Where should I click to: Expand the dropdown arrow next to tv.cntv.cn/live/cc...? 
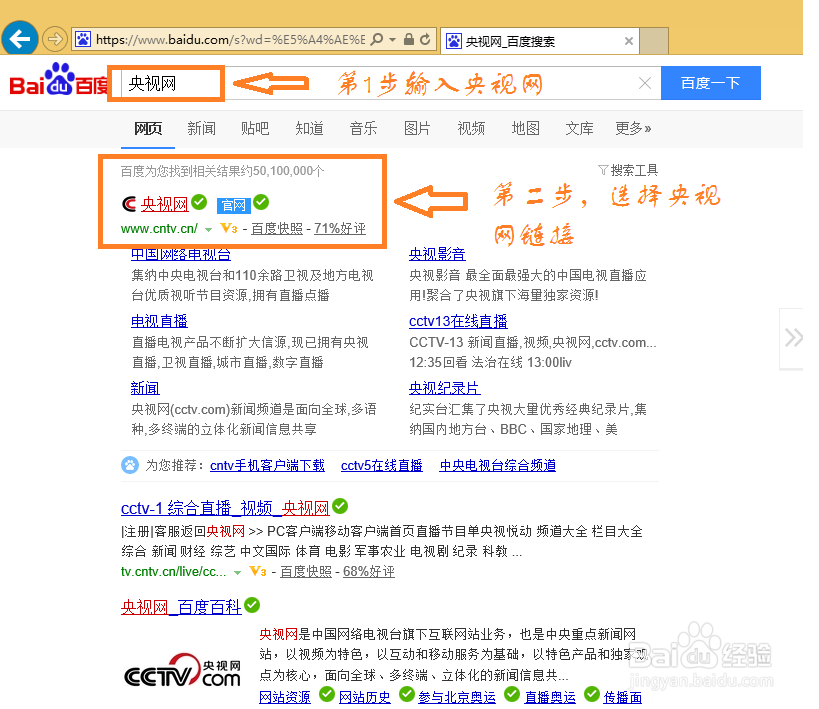point(237,573)
